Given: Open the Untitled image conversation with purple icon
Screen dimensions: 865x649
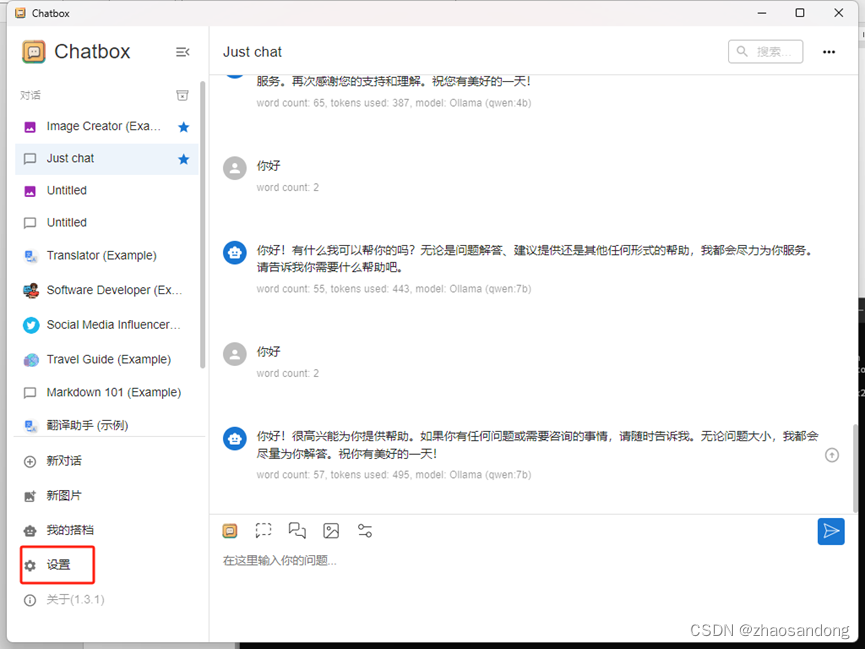Looking at the screenshot, I should pyautogui.click(x=106, y=191).
